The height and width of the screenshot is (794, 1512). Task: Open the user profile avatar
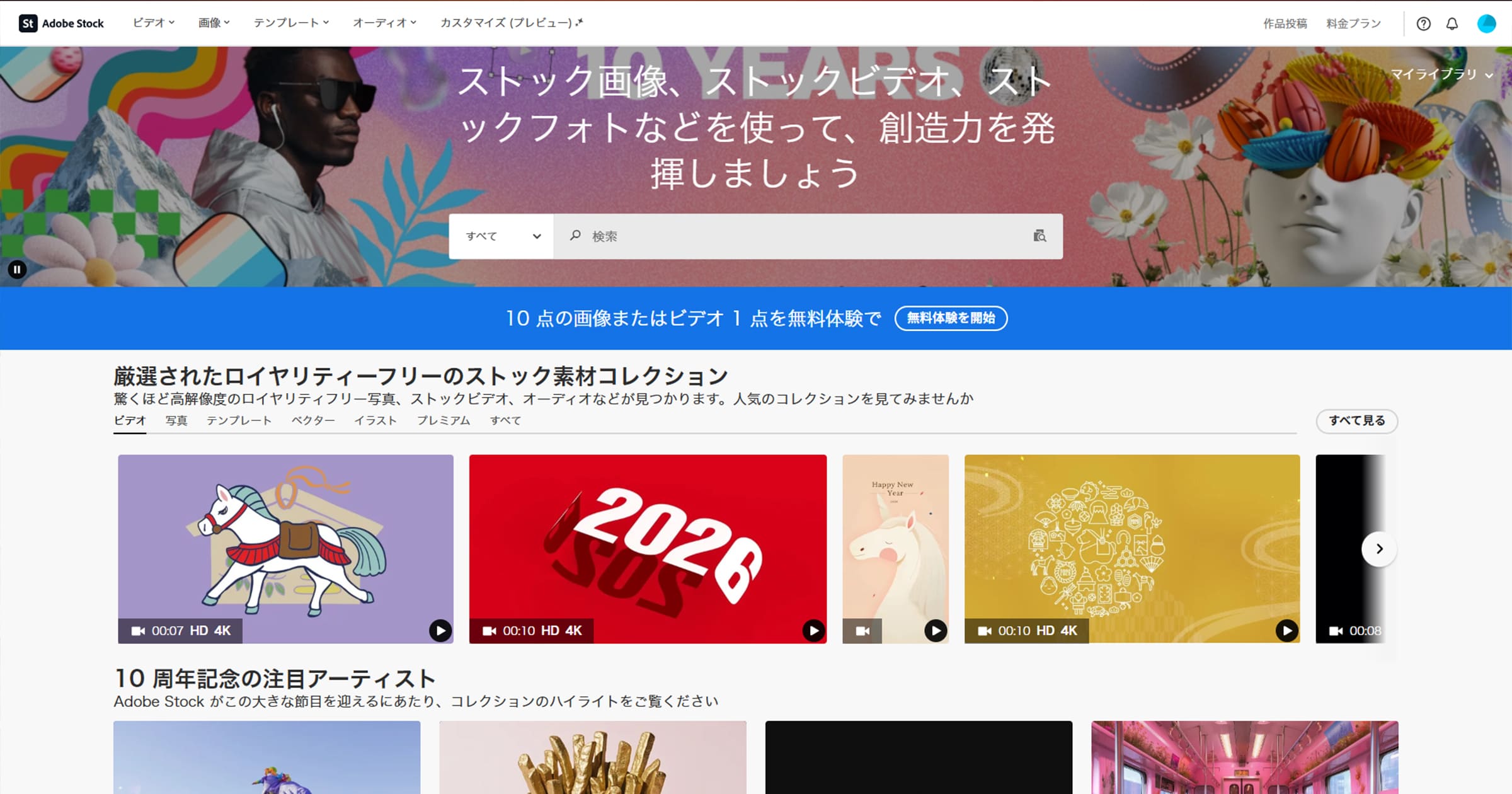point(1486,24)
